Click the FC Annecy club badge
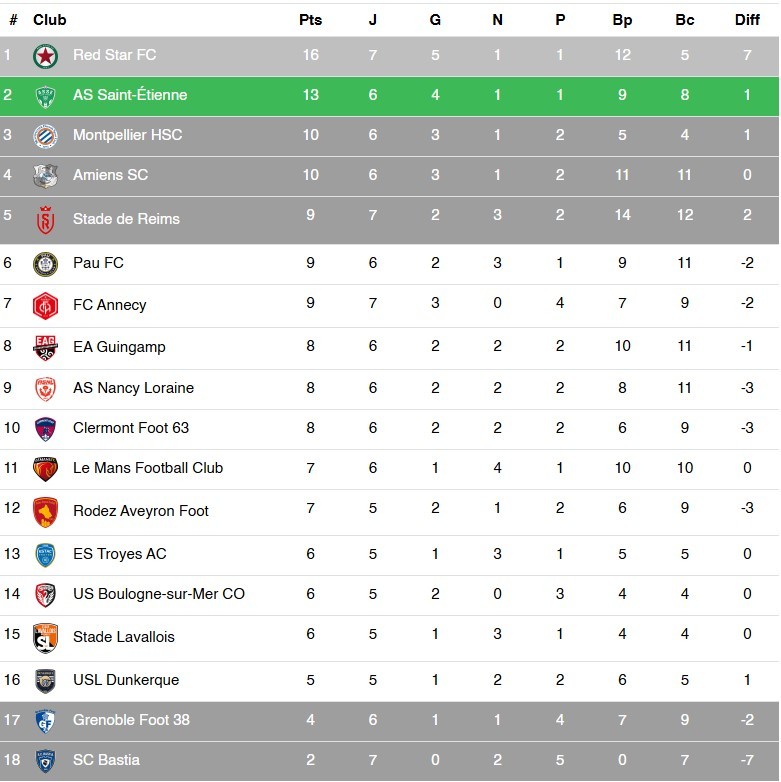The height and width of the screenshot is (782, 781). tap(45, 305)
